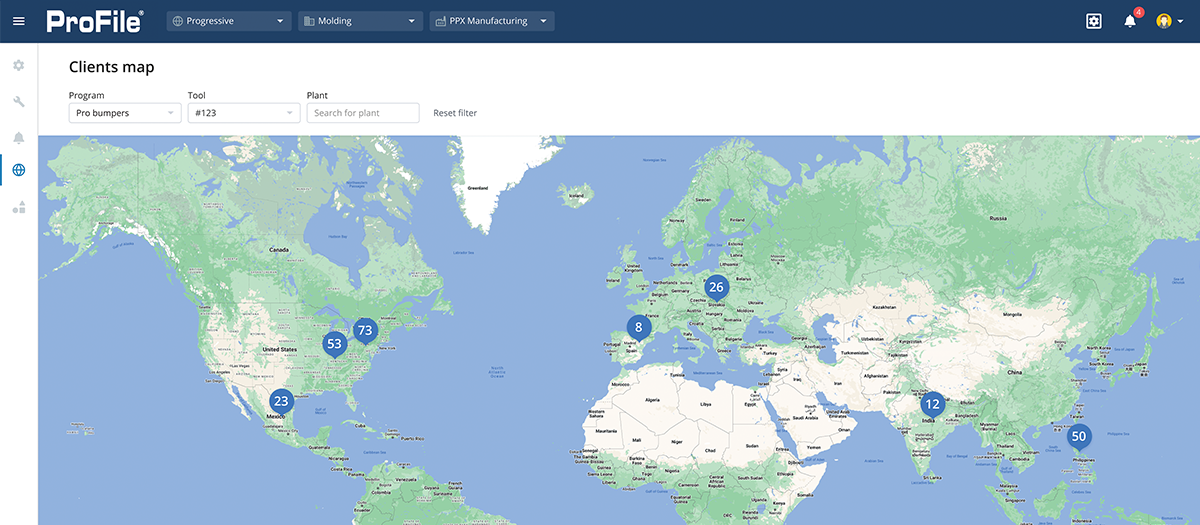Select the wrench tools icon in sidebar
Image resolution: width=1200 pixels, height=525 pixels.
coord(18,101)
